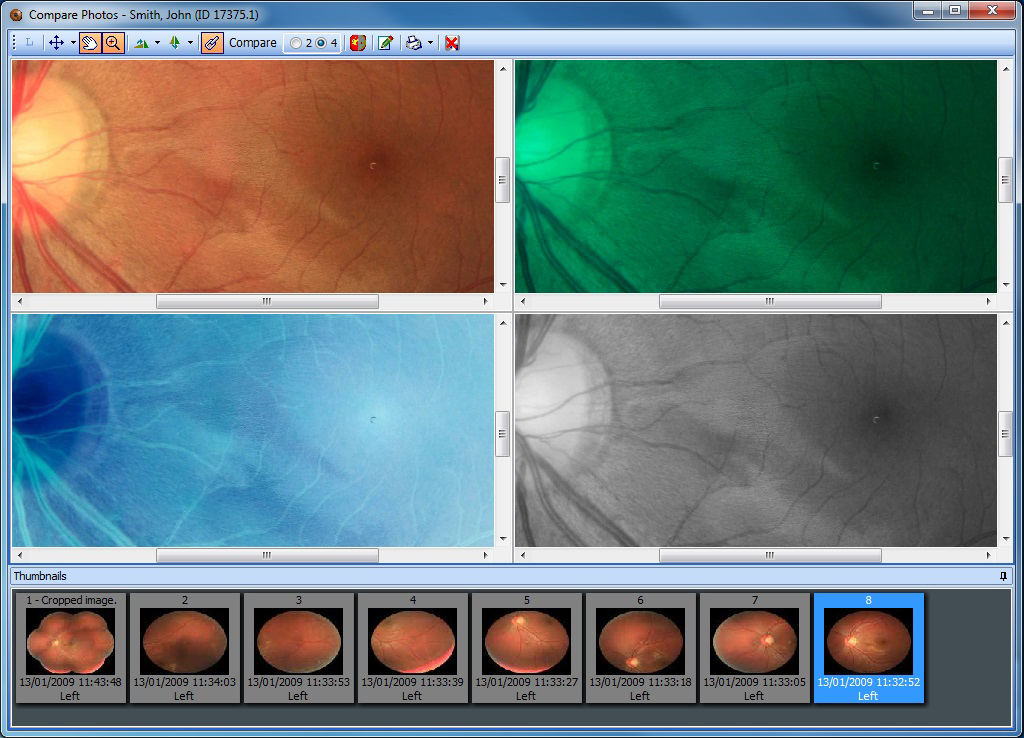Click the green flip image icon

click(174, 43)
